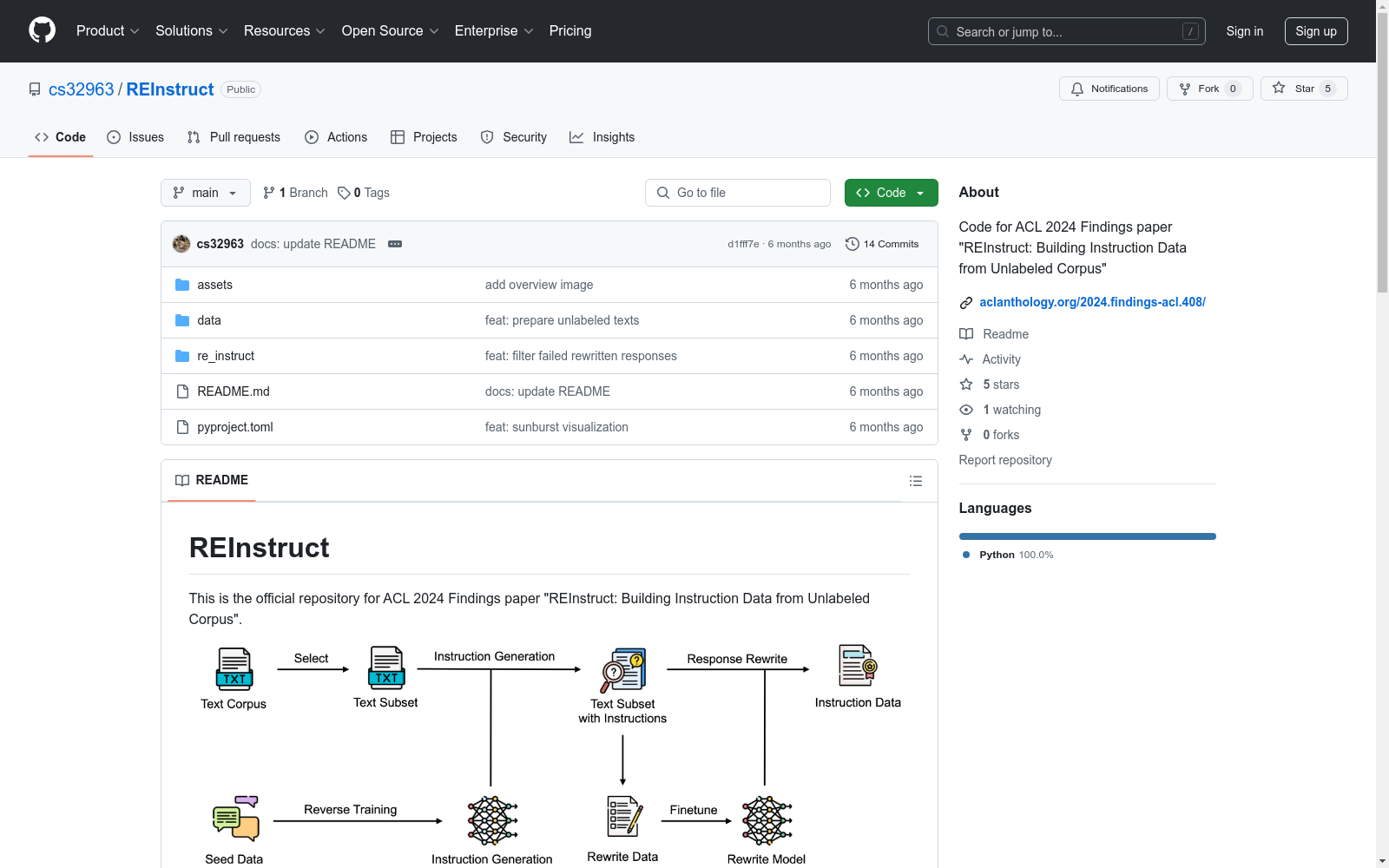View the 14 Commits history
The width and height of the screenshot is (1389, 868).
[x=882, y=244]
